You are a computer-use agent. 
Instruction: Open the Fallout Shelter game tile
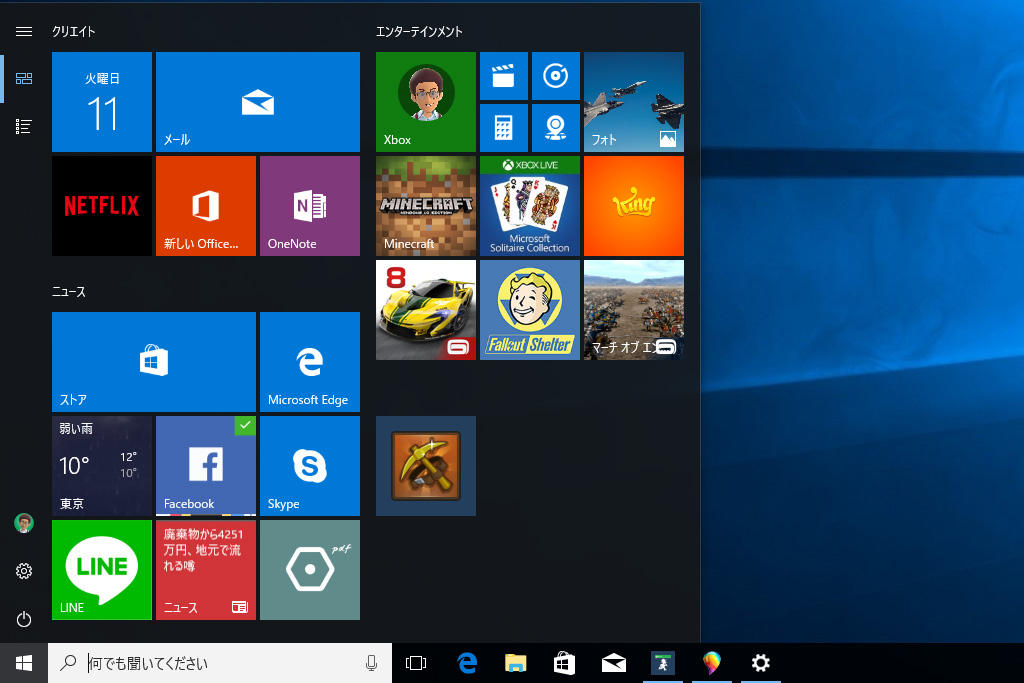tap(530, 310)
